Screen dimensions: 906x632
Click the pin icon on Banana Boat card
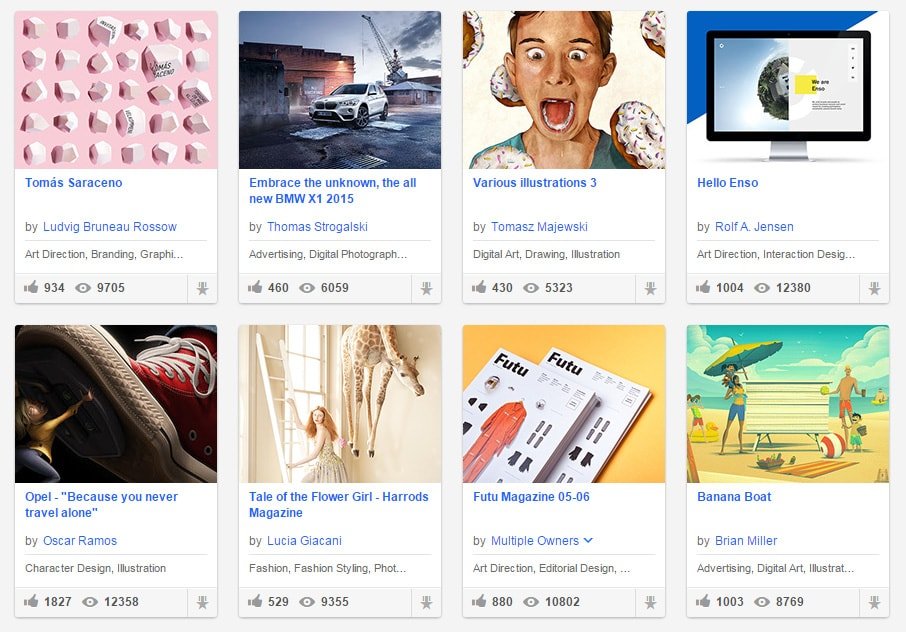(875, 603)
